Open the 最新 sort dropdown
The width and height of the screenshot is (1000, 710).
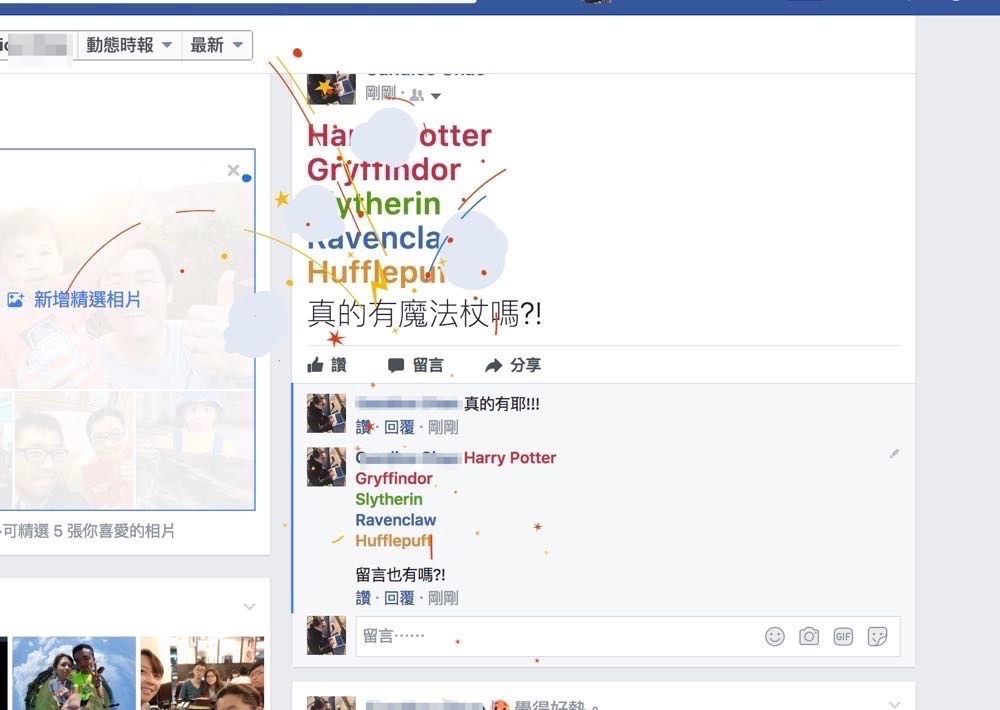(x=217, y=45)
